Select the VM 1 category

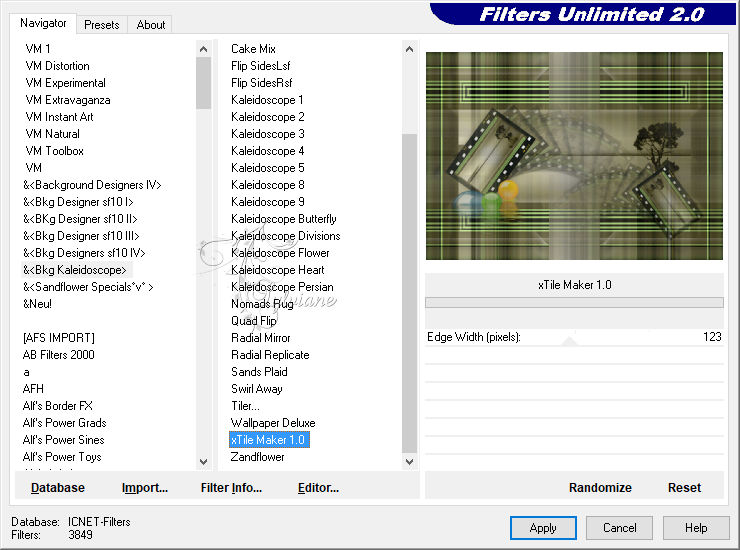[x=38, y=49]
